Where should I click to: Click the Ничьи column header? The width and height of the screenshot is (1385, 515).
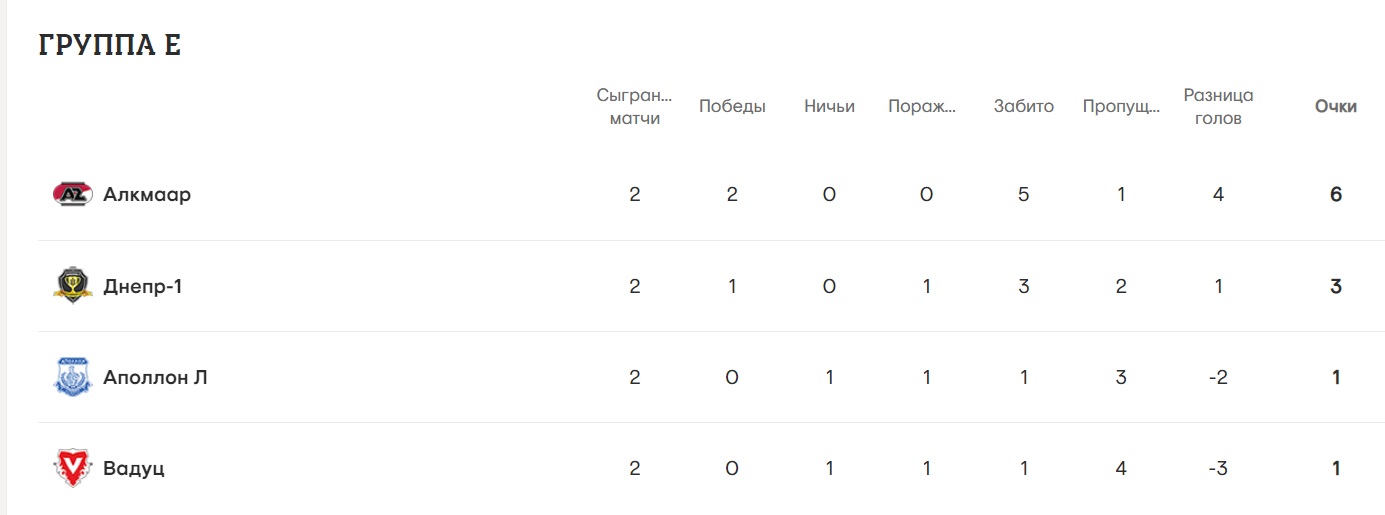pos(829,106)
